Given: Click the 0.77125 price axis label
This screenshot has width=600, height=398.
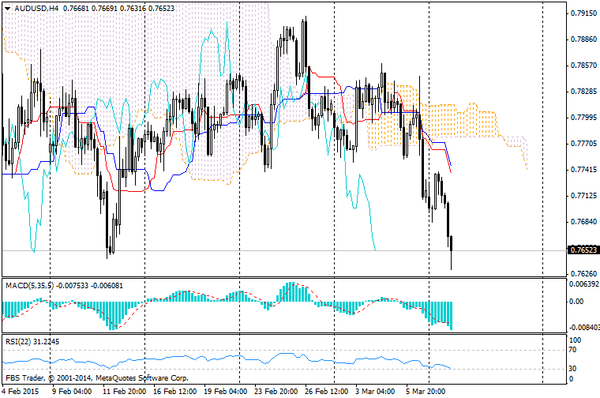Looking at the screenshot, I should tap(584, 196).
